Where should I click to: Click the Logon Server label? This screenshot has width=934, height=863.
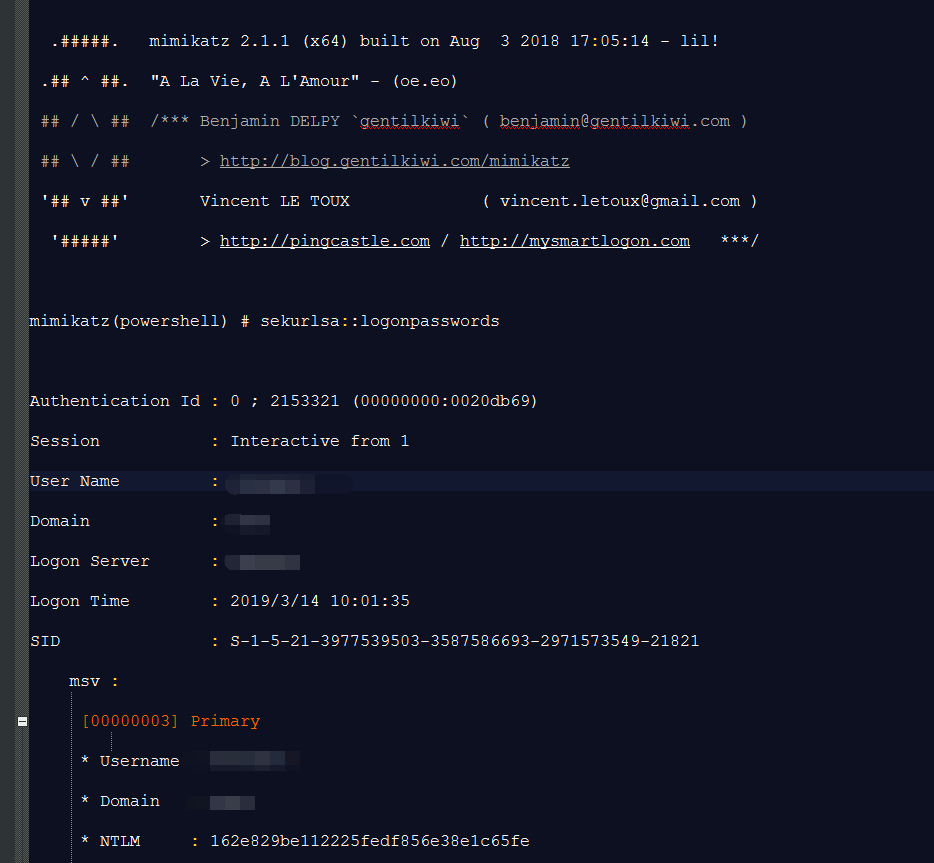[90, 562]
